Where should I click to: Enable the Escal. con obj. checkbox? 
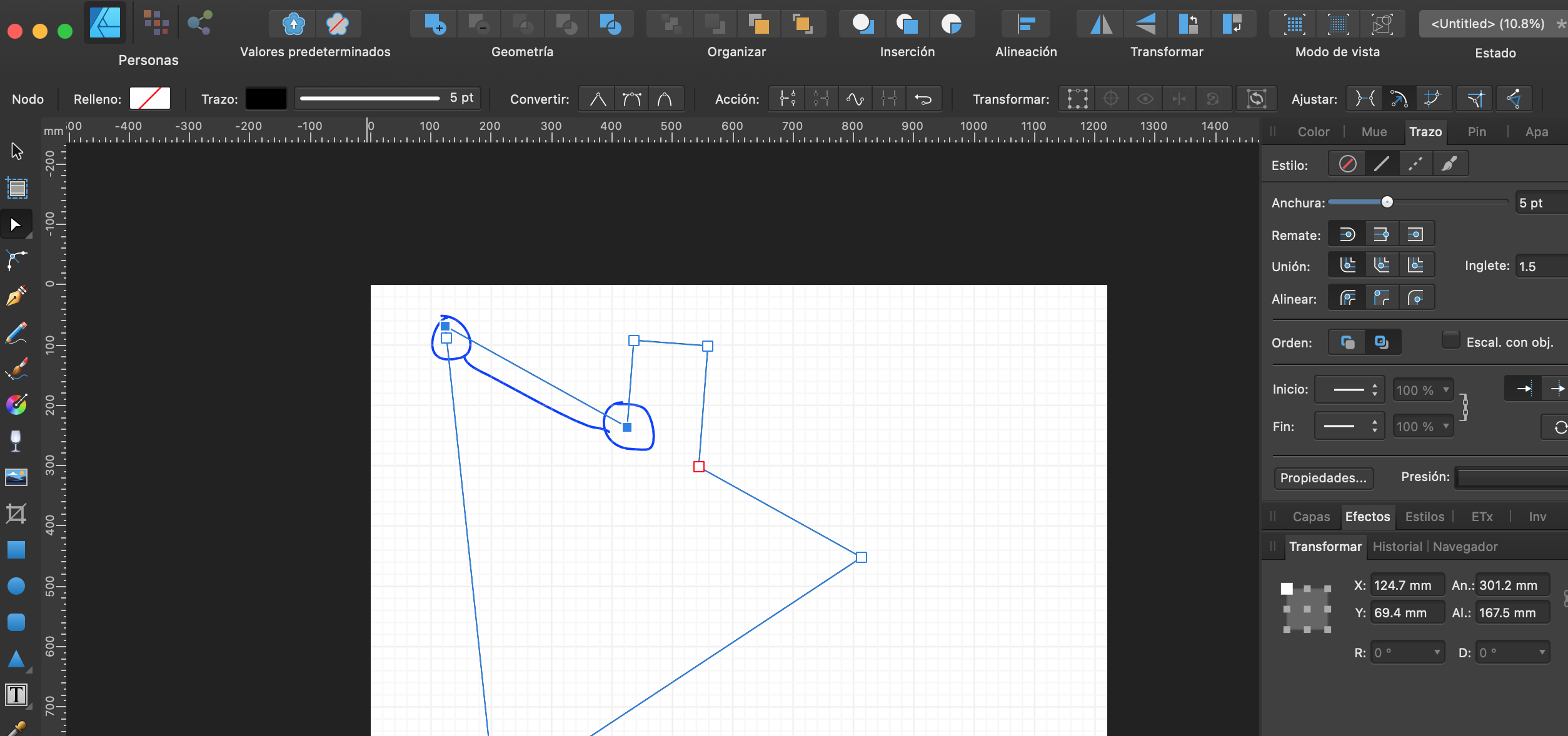click(1450, 341)
